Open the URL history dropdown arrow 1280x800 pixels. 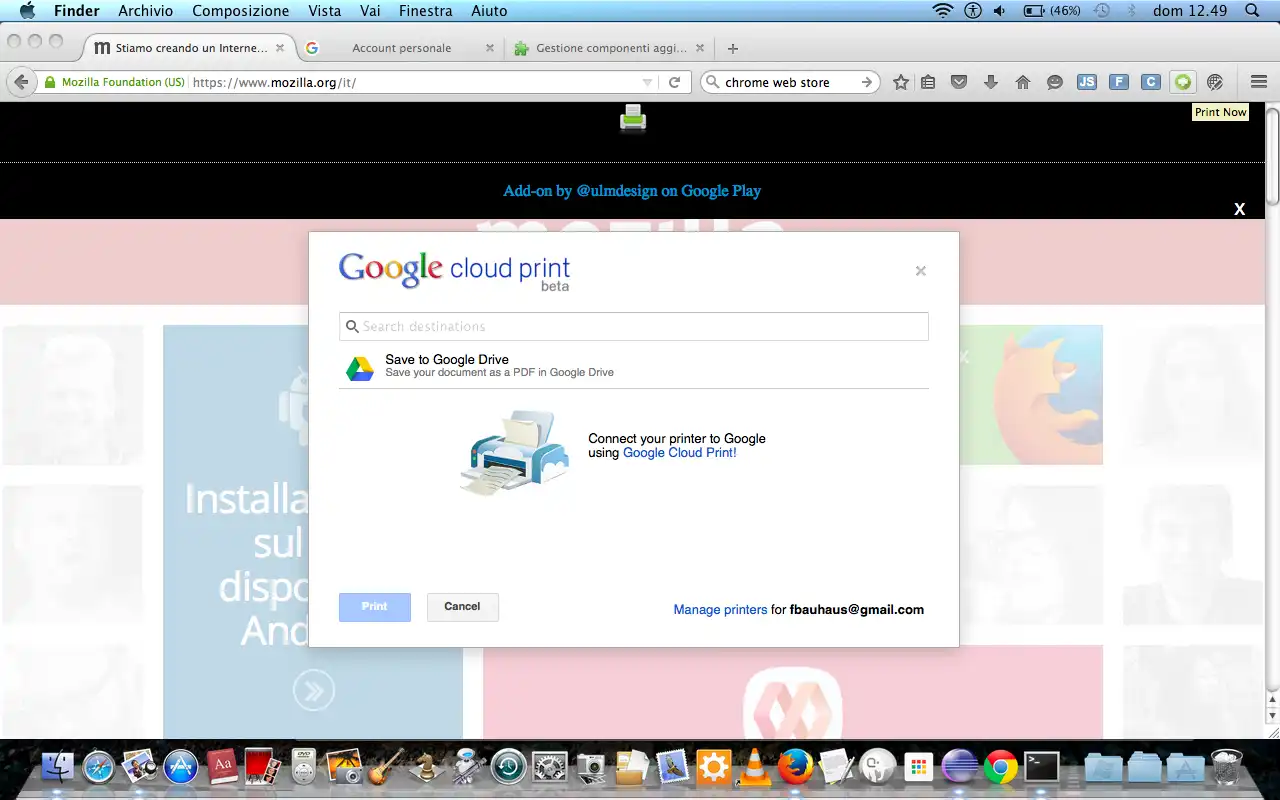[x=647, y=82]
